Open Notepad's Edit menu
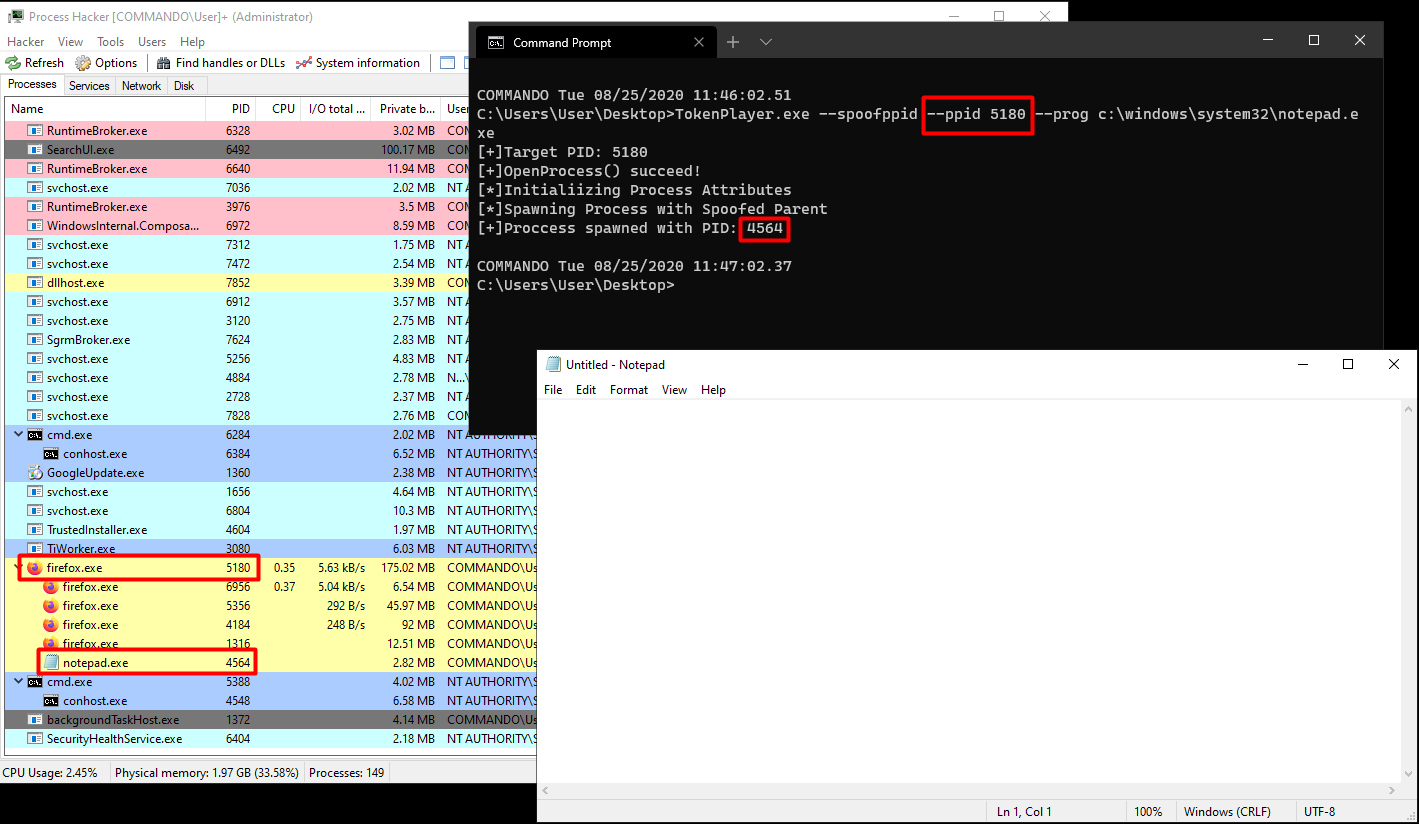1419x824 pixels. [x=586, y=390]
